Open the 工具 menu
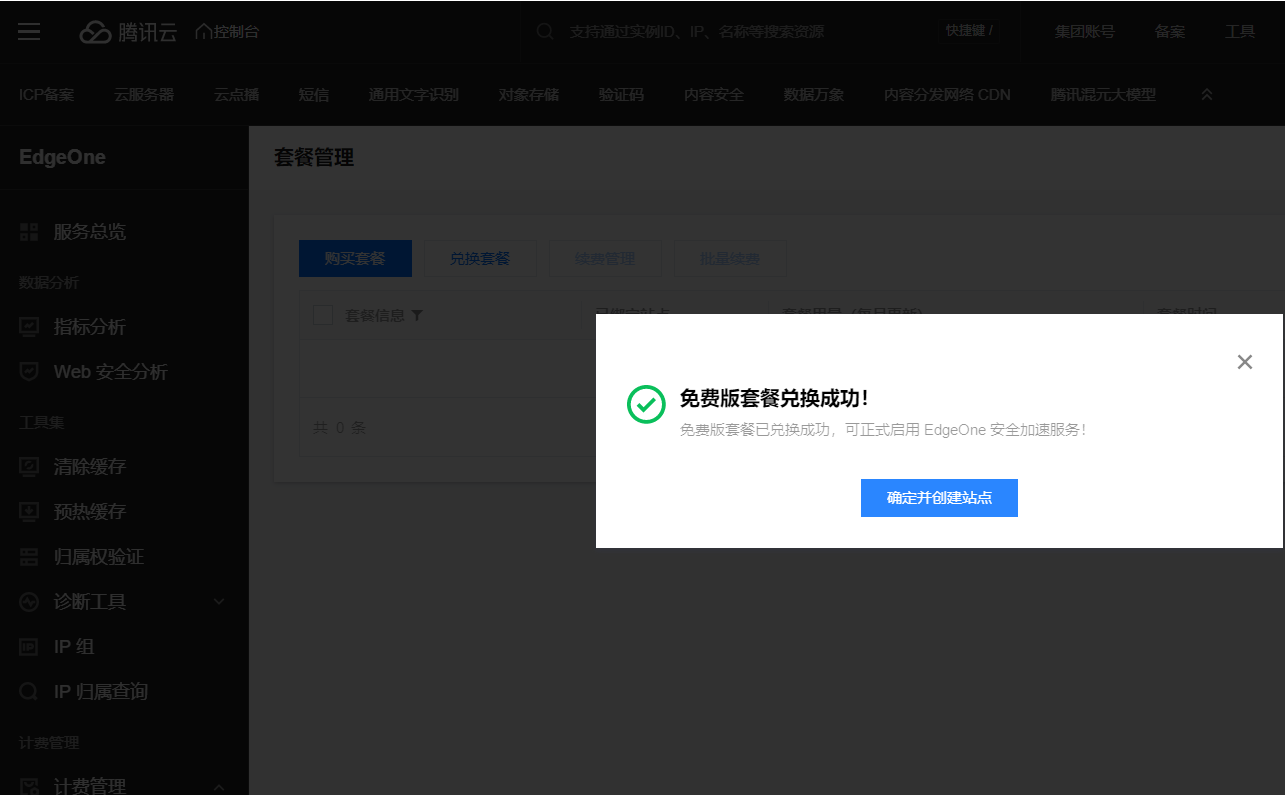Viewport: 1285px width, 795px height. tap(1239, 32)
